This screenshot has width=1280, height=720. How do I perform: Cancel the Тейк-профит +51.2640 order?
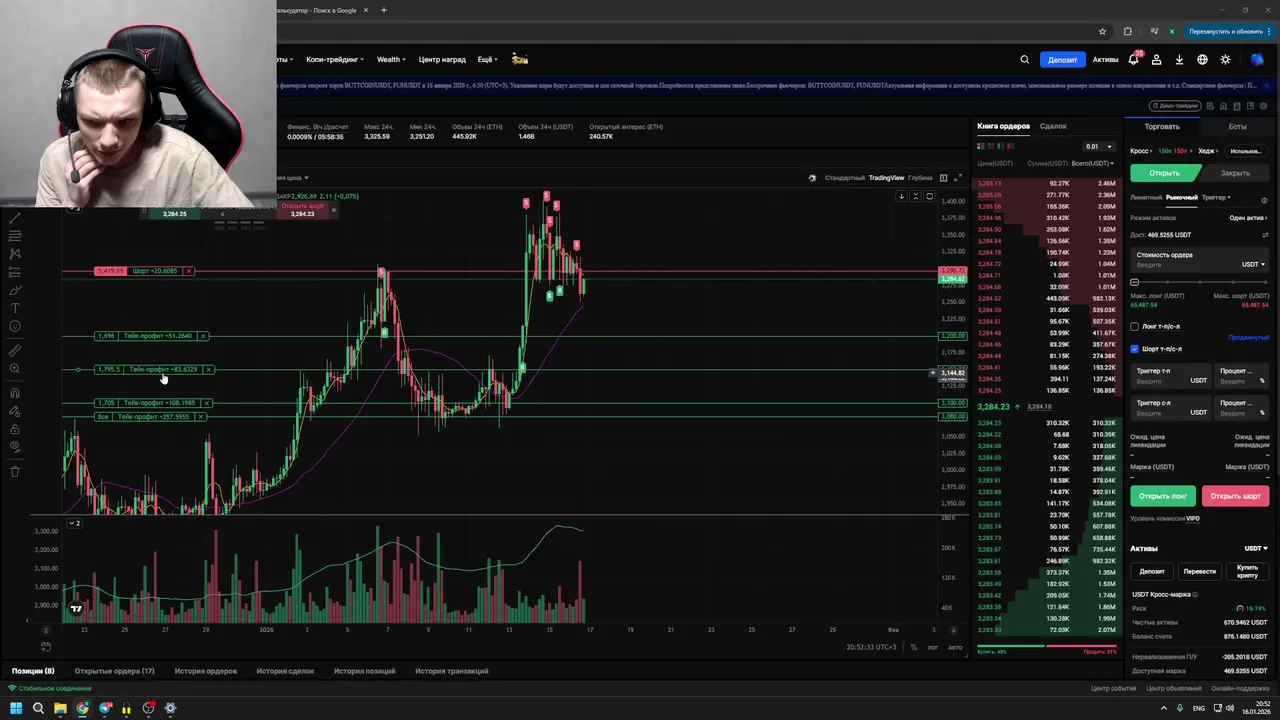[x=203, y=336]
